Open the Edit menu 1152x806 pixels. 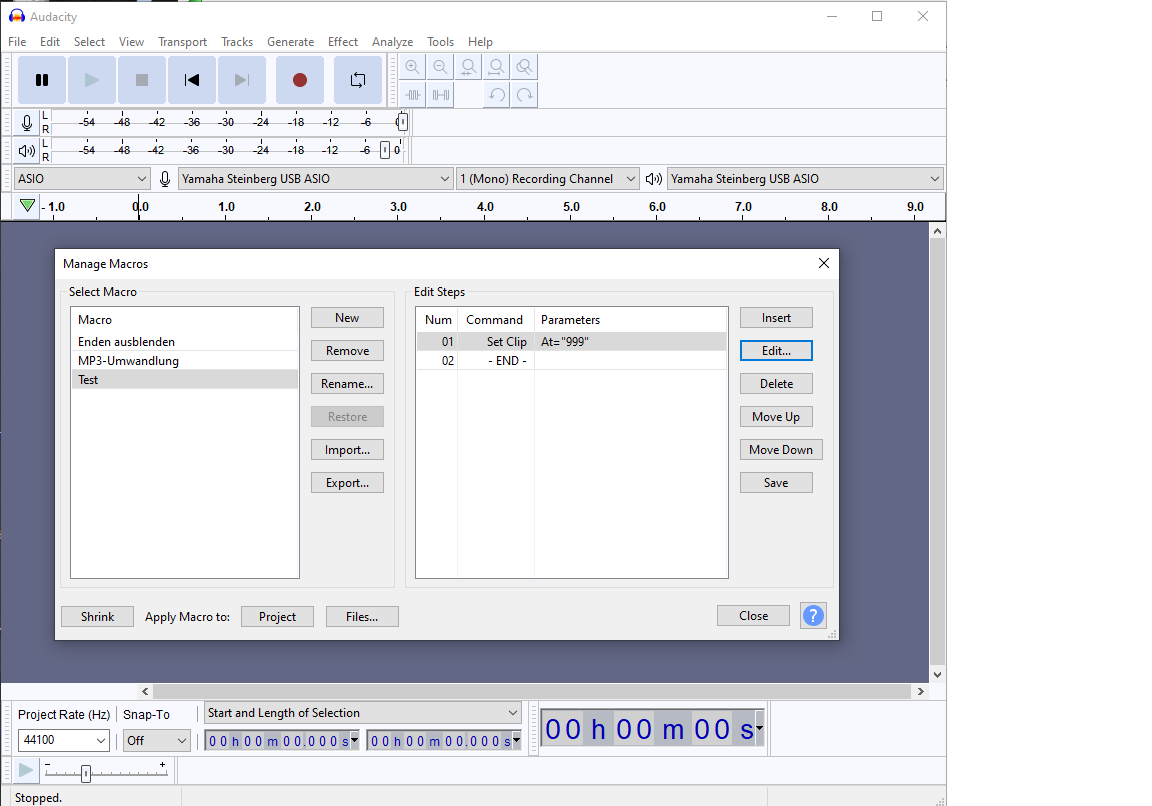point(50,42)
